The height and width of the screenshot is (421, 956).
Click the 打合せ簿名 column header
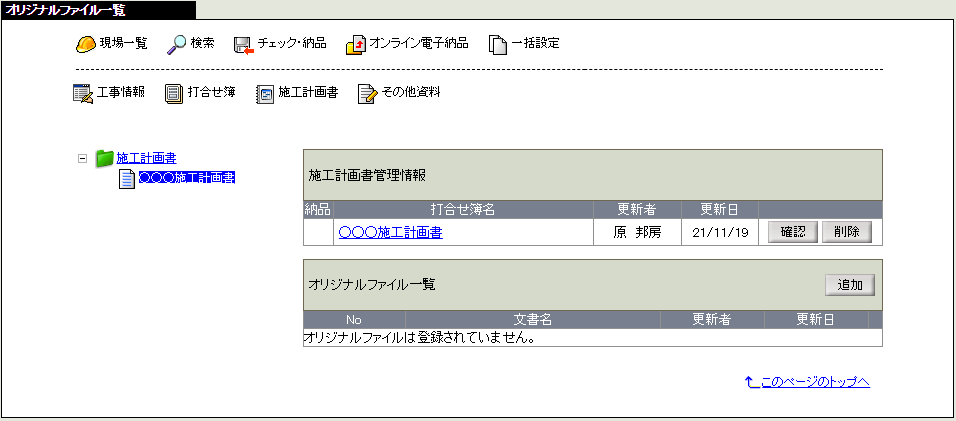click(x=463, y=210)
